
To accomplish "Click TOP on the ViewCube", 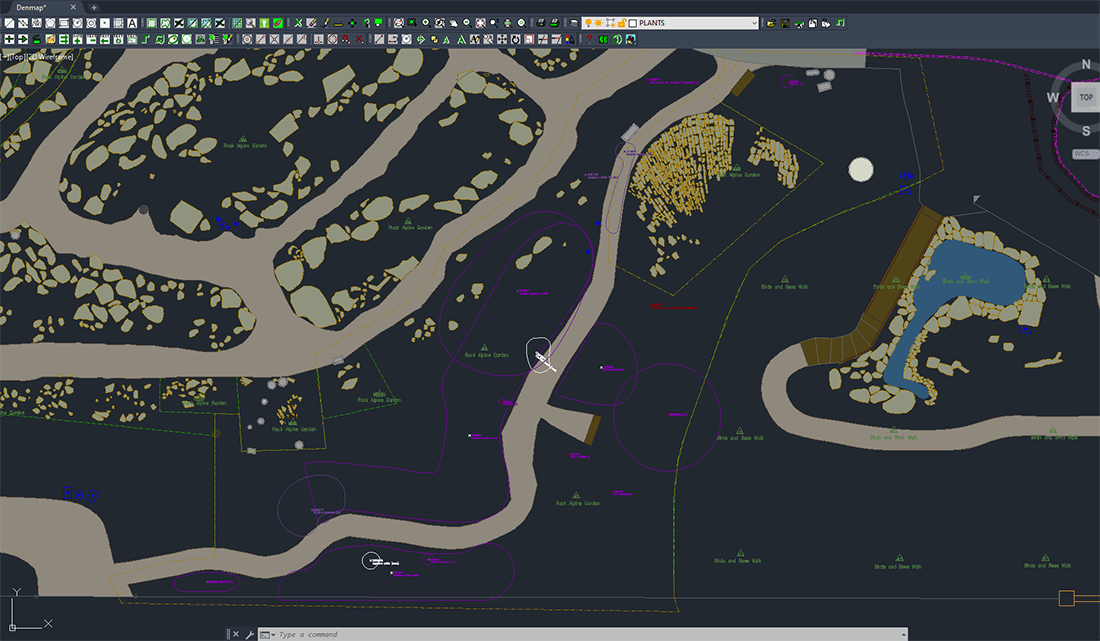I will click(1086, 97).
